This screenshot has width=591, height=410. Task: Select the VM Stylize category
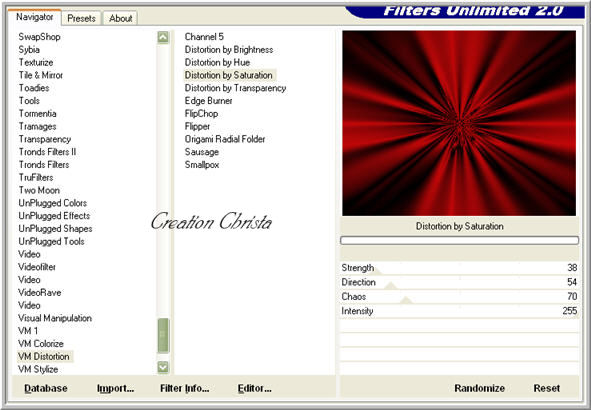(38, 369)
